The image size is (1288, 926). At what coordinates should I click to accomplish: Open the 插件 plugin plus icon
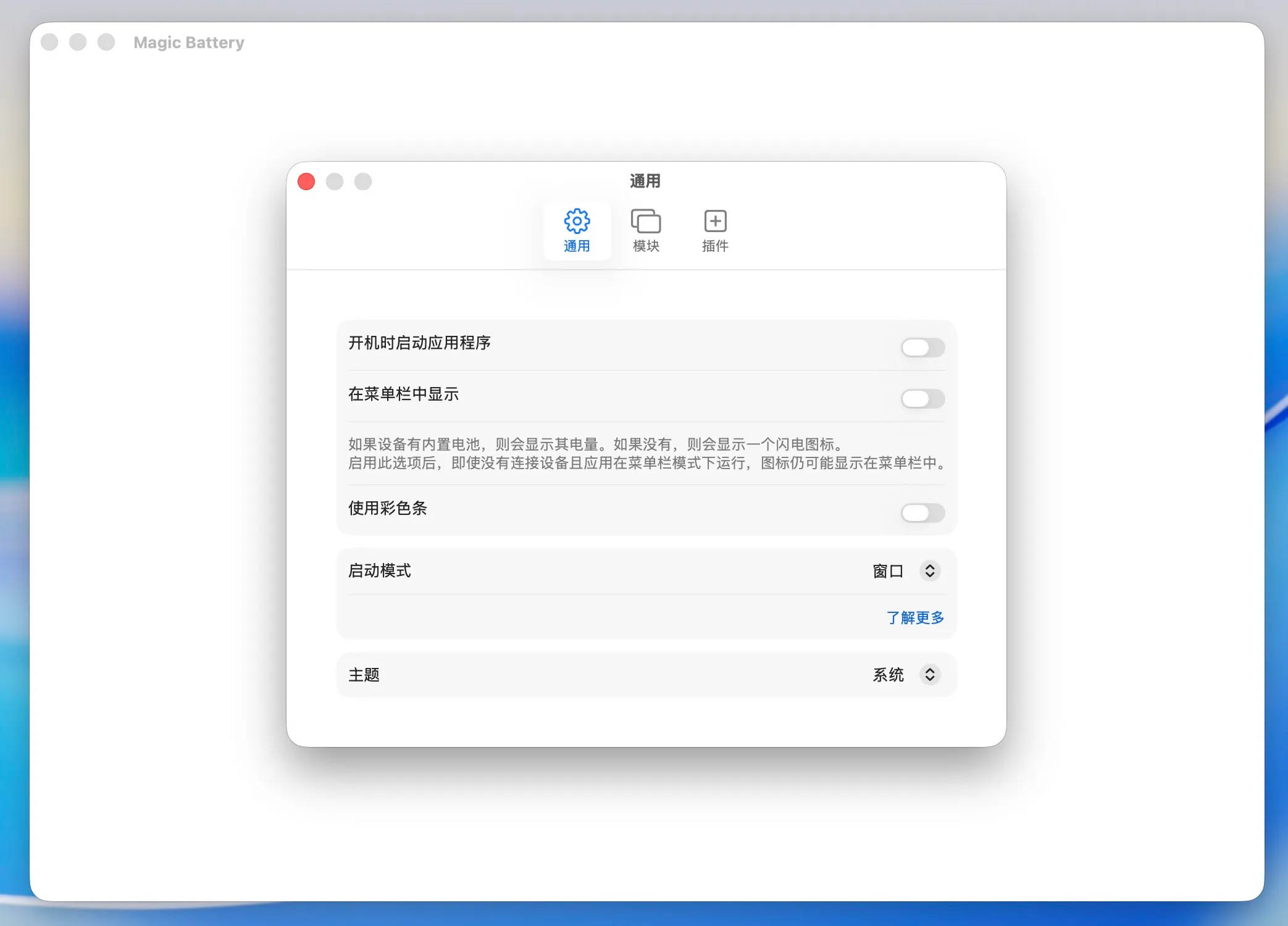pyautogui.click(x=715, y=221)
